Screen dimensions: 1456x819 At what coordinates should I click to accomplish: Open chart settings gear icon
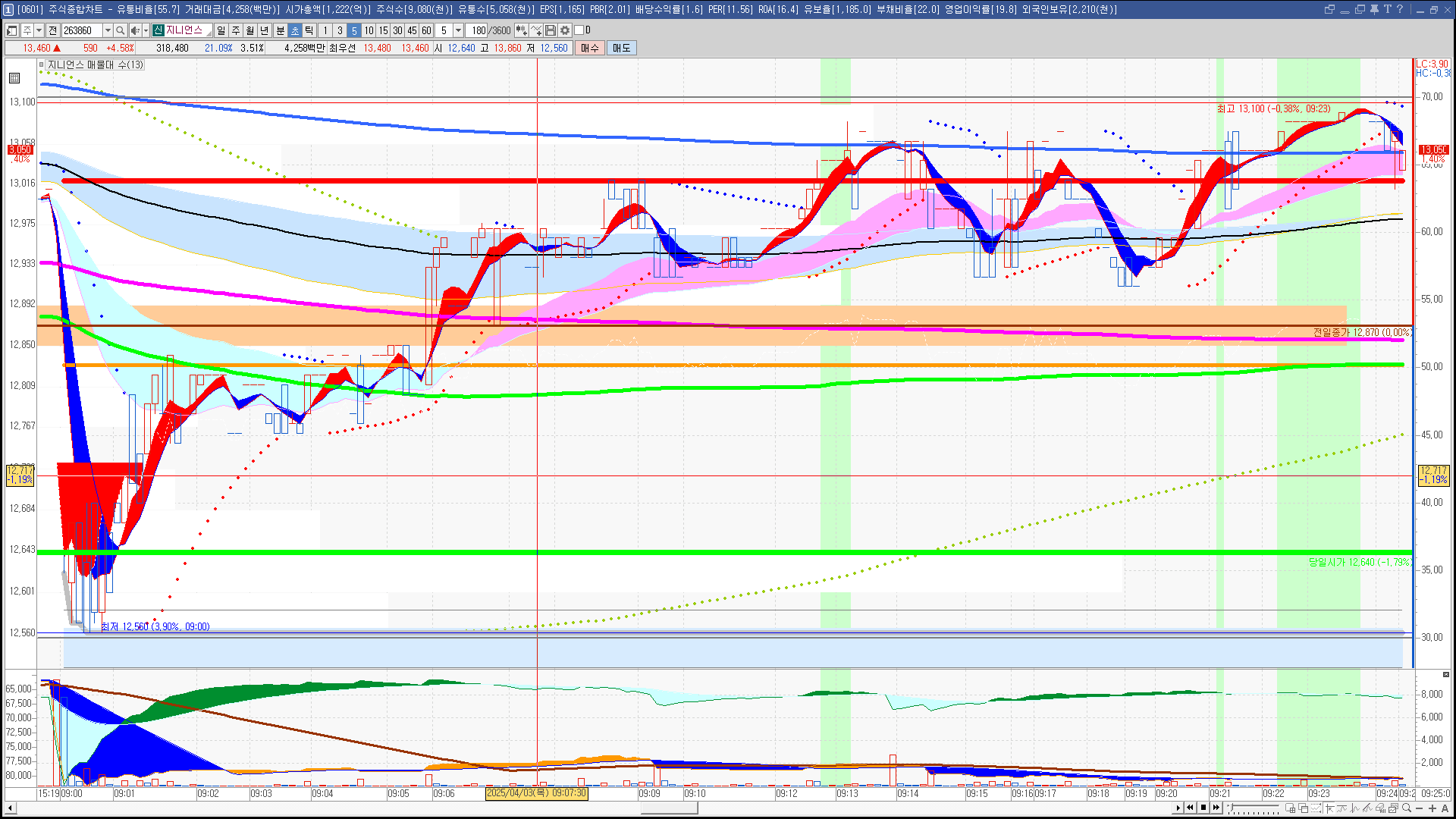pyautogui.click(x=565, y=30)
